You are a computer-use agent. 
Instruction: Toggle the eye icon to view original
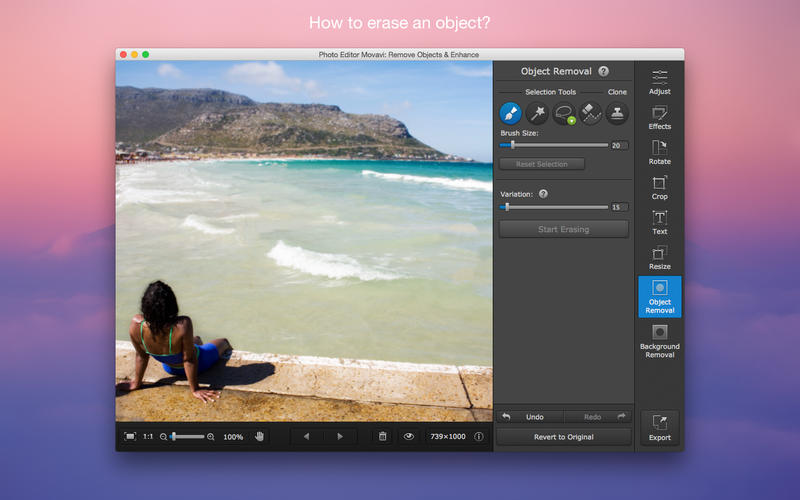tap(408, 436)
